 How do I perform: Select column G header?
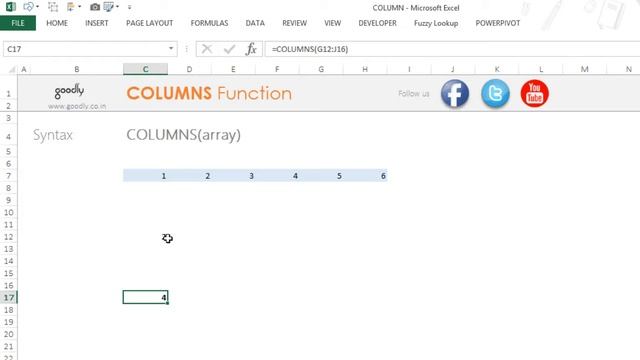click(x=321, y=69)
